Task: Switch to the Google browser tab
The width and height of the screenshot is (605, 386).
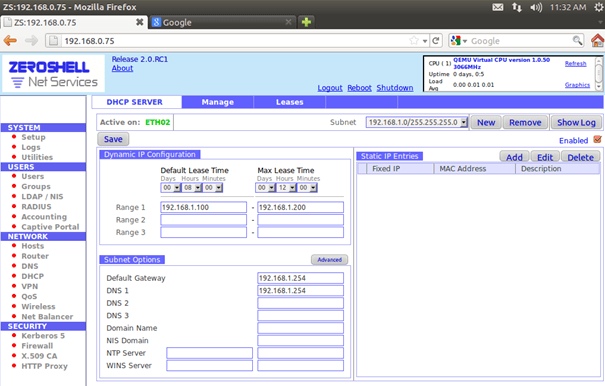Action: (222, 22)
